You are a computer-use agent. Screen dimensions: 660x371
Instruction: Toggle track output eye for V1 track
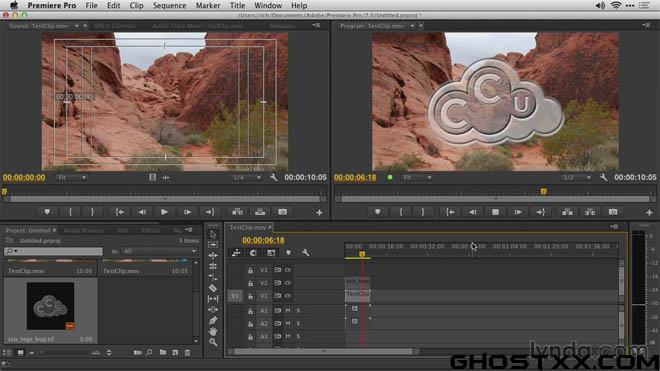point(288,296)
